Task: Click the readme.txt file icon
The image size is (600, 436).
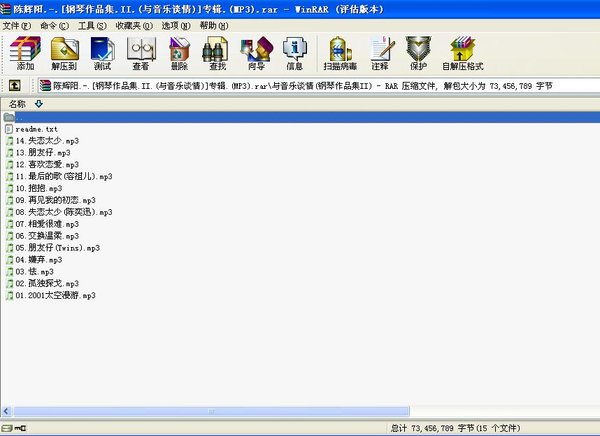Action: coord(9,129)
